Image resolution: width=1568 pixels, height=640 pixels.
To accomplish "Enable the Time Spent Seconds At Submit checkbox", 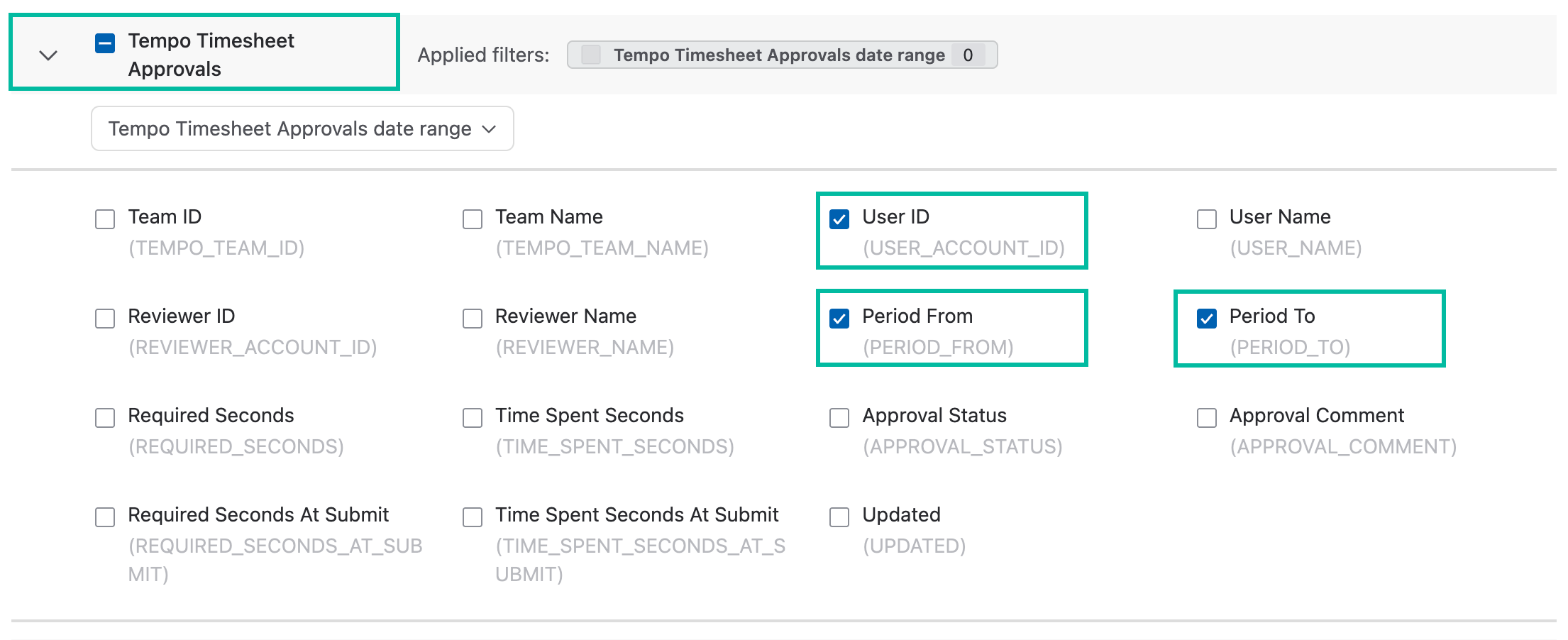I will click(x=473, y=517).
